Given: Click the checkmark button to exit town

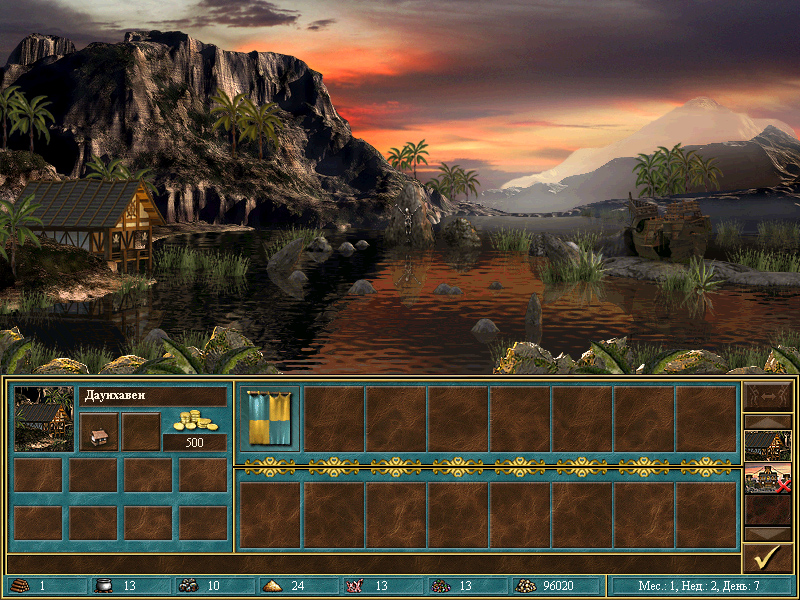Looking at the screenshot, I should (x=768, y=557).
